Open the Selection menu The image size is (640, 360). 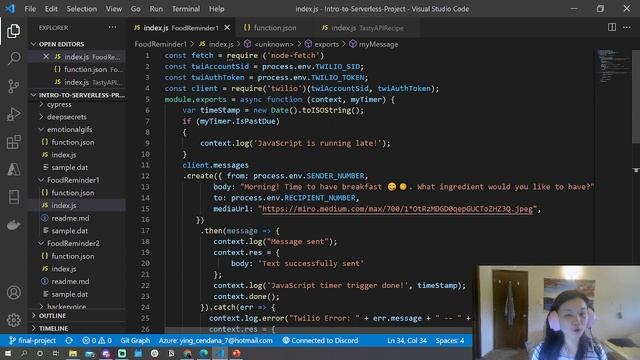point(82,9)
